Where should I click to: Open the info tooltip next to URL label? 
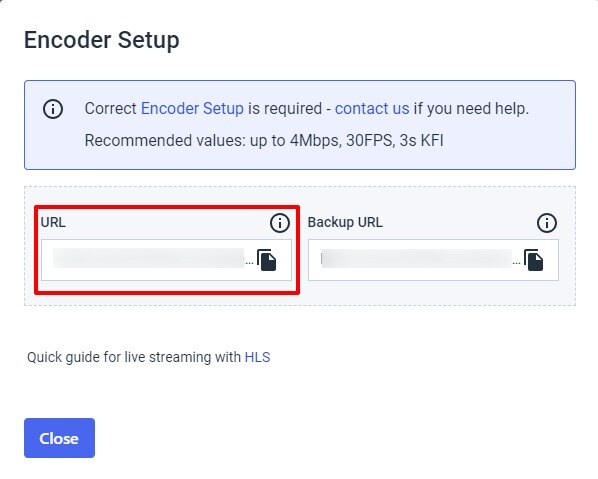point(280,223)
